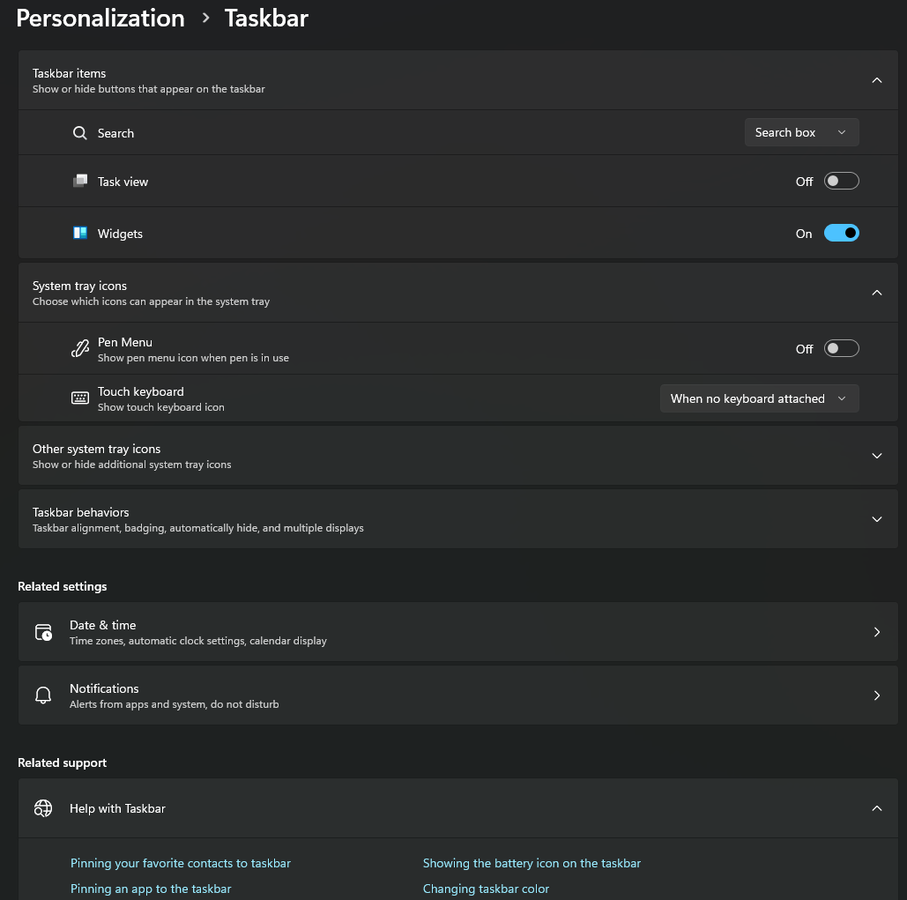This screenshot has height=900, width=907.
Task: Go back to Personalization breadcrumb
Action: tap(100, 18)
